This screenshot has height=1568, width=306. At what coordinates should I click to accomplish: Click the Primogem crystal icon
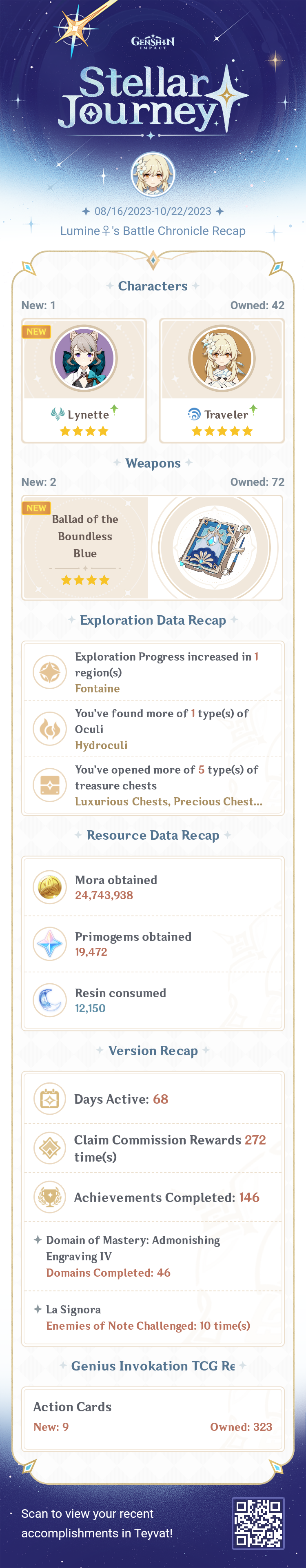pyautogui.click(x=49, y=943)
